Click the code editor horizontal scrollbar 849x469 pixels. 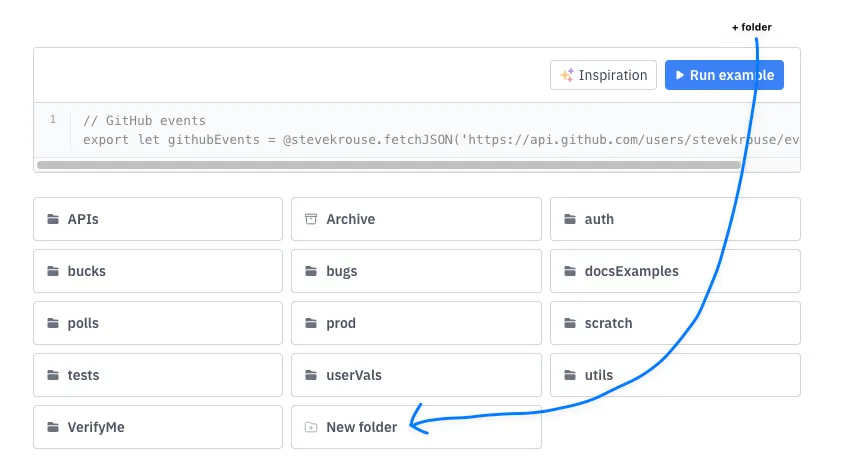pyautogui.click(x=388, y=164)
